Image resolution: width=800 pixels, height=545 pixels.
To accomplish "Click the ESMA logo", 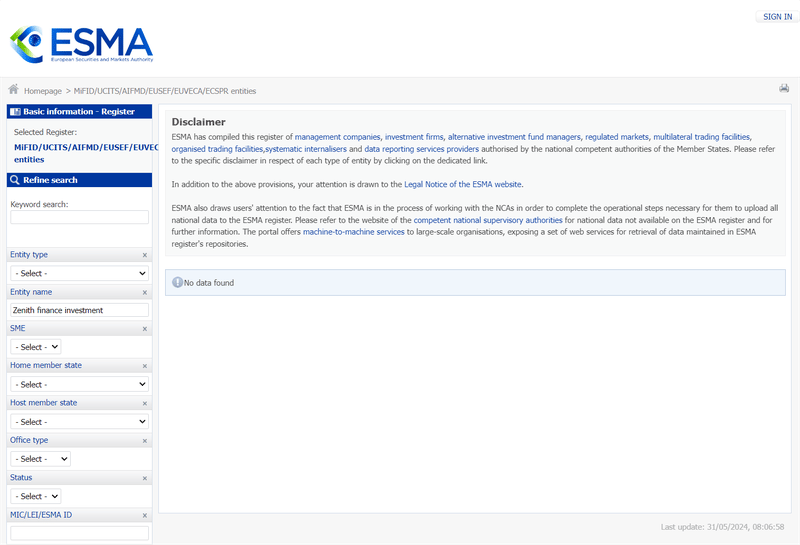I will click(82, 44).
